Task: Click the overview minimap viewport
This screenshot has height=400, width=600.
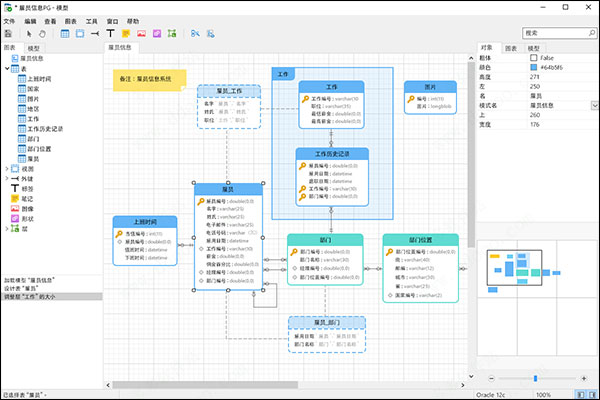Action: click(514, 268)
